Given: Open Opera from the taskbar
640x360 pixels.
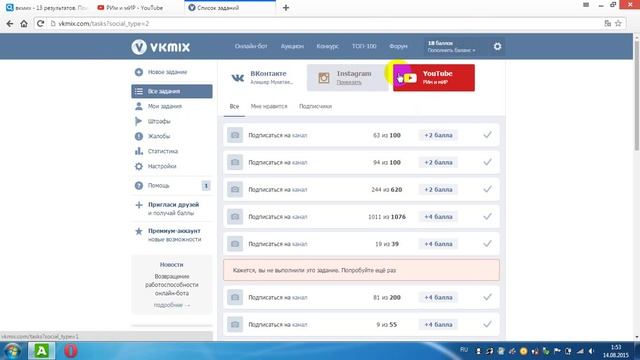Looking at the screenshot, I should tap(71, 351).
